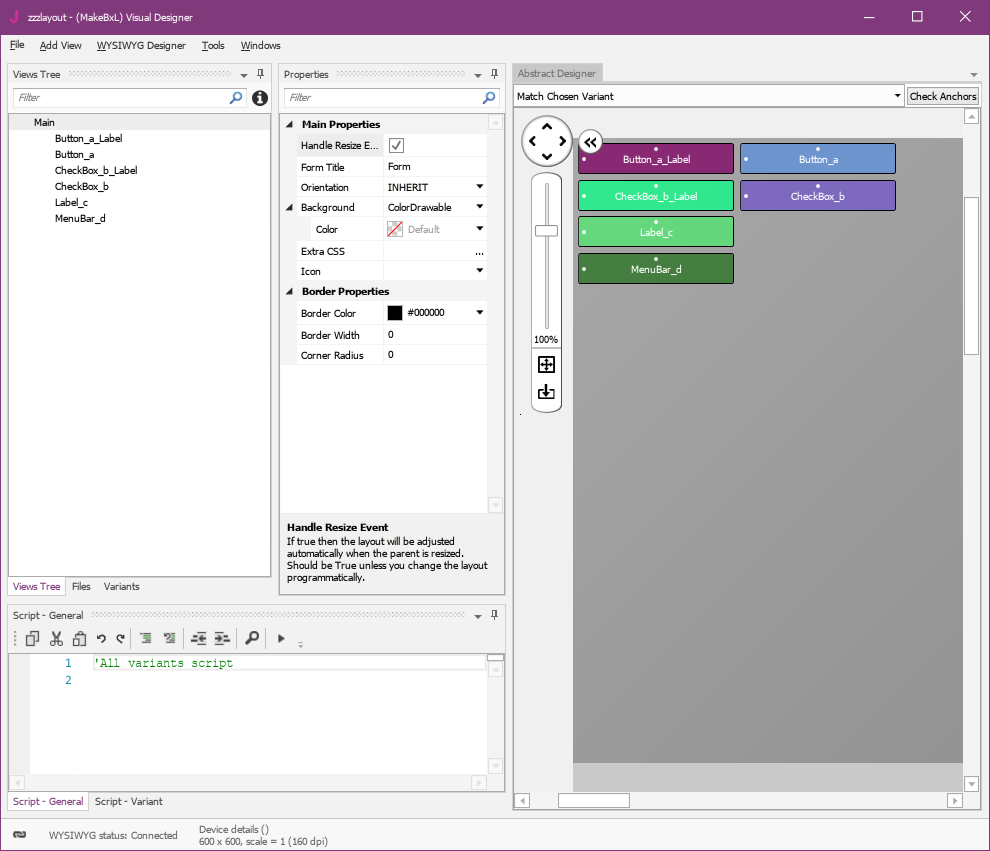The height and width of the screenshot is (851, 990).
Task: Click the Check Anchors button
Action: [943, 96]
